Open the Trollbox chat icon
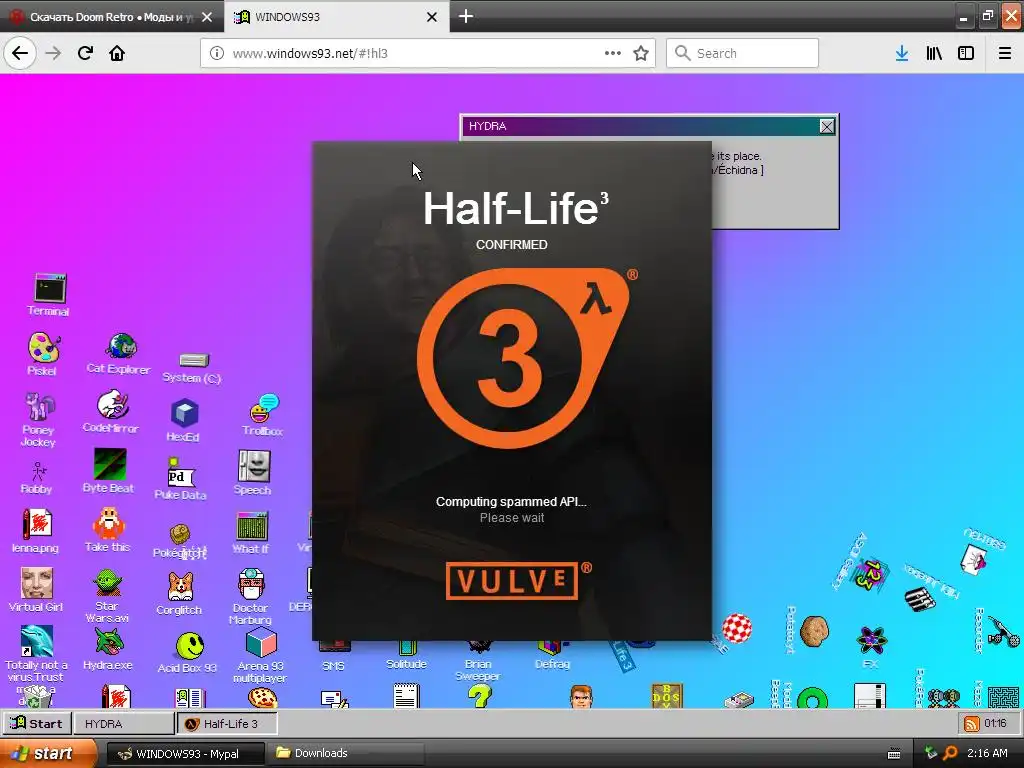 pos(263,415)
